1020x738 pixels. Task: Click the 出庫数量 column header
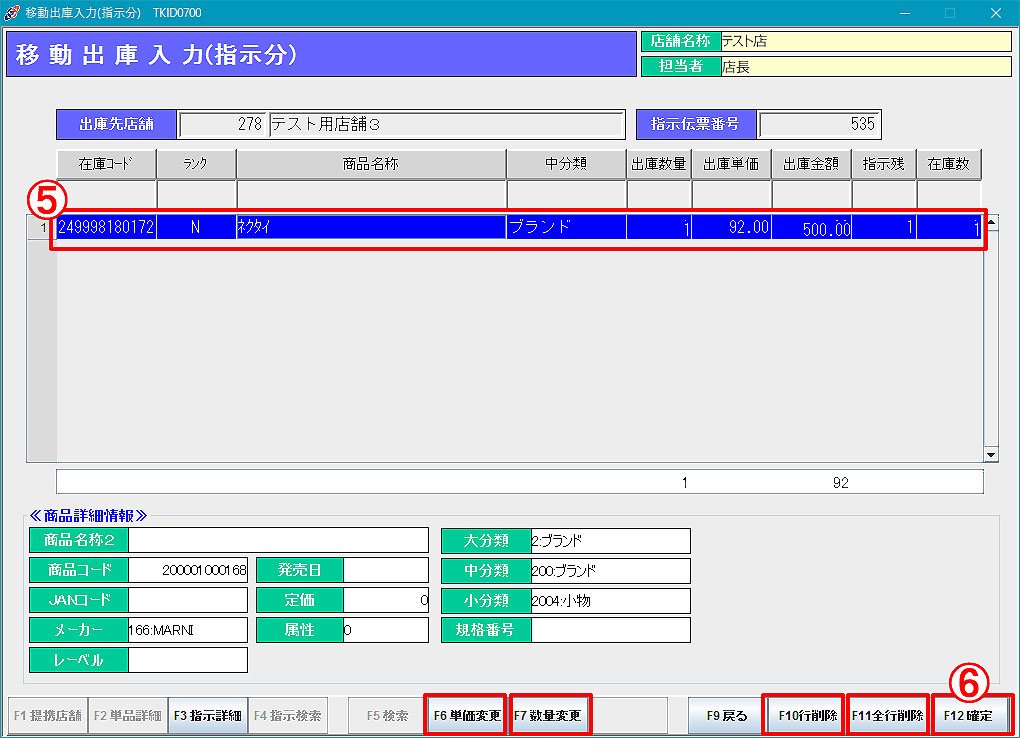658,164
